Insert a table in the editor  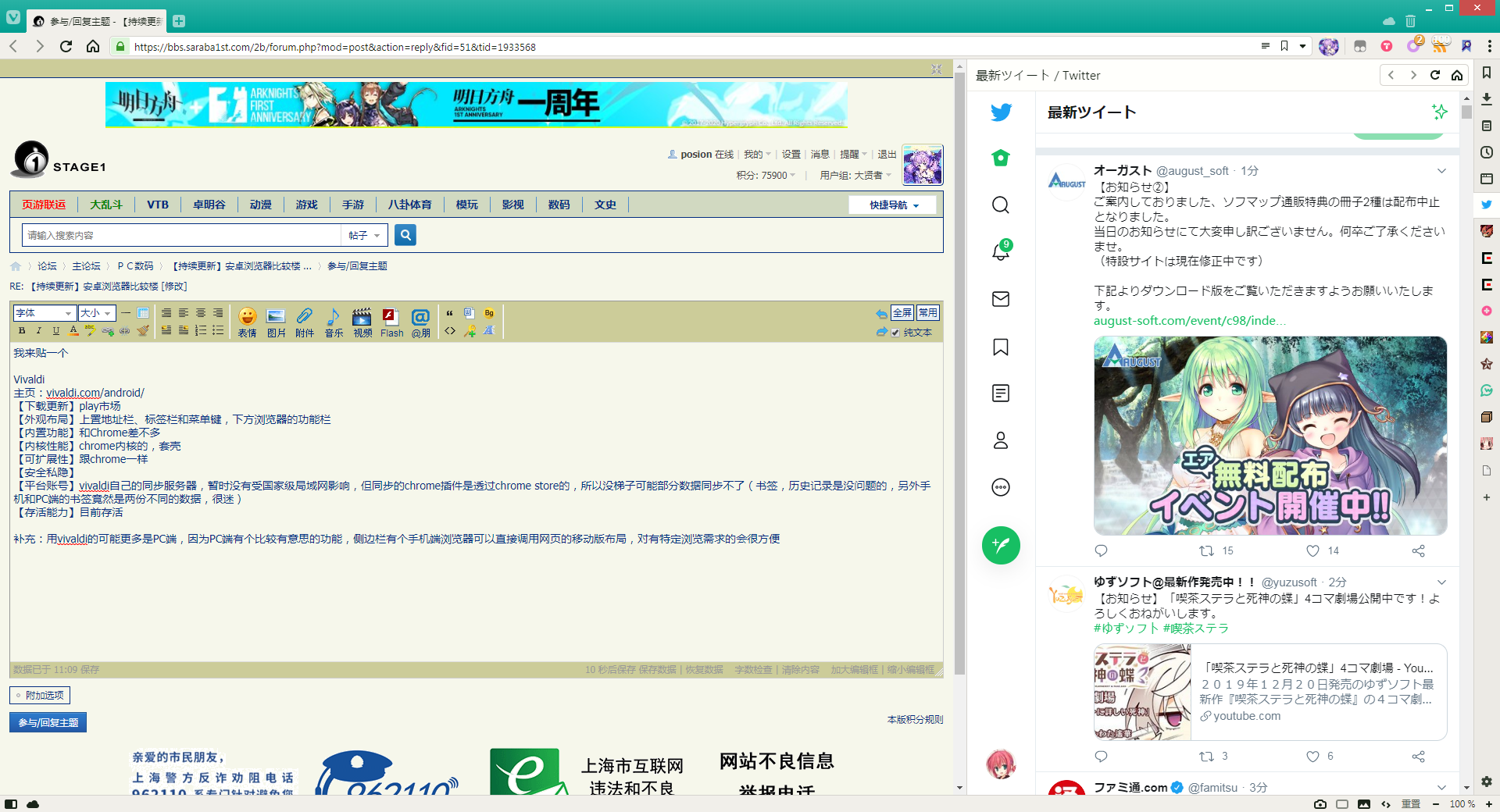[x=143, y=313]
